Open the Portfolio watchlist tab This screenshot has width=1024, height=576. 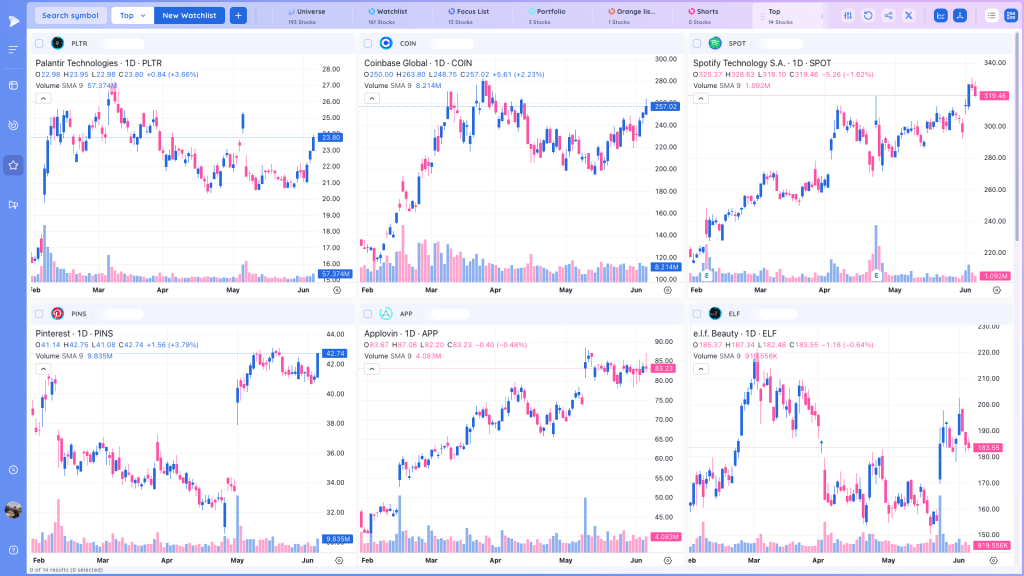pyautogui.click(x=547, y=16)
